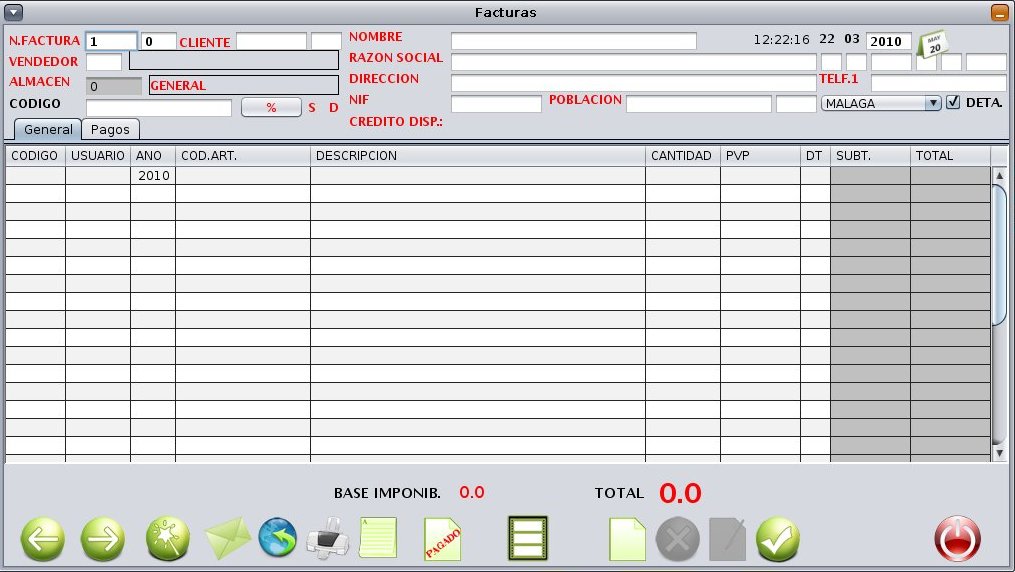Click the D label next to percent
The width and height of the screenshot is (1015, 572).
click(x=333, y=107)
